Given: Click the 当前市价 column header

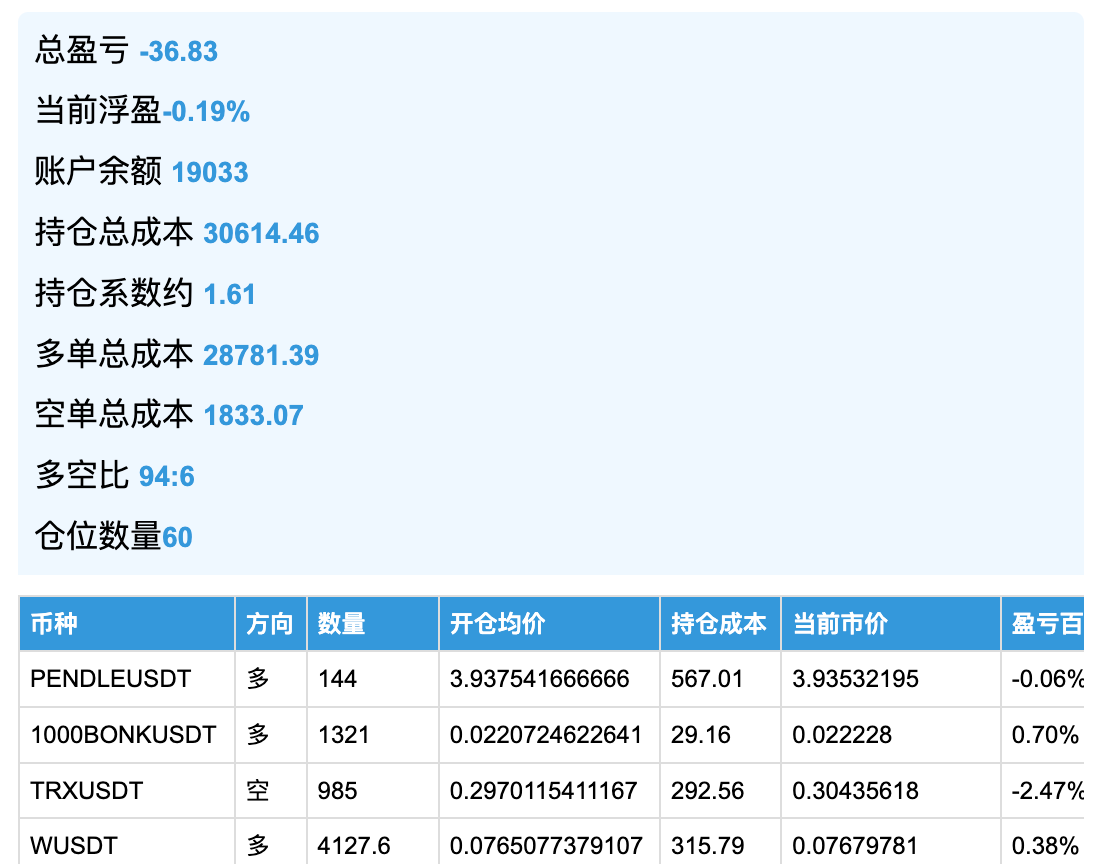Looking at the screenshot, I should click(891, 623).
